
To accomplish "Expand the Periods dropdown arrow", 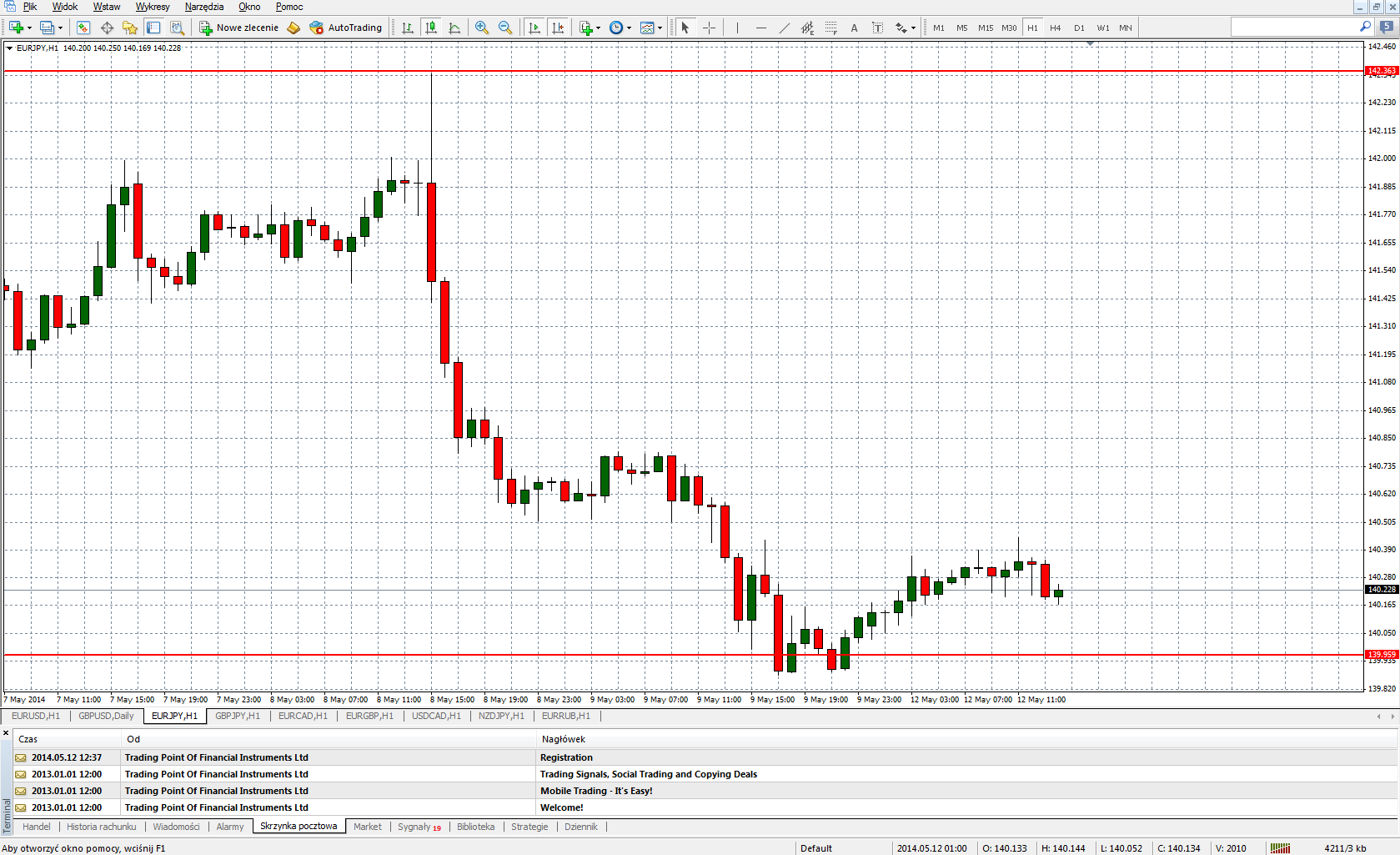I will point(629,28).
